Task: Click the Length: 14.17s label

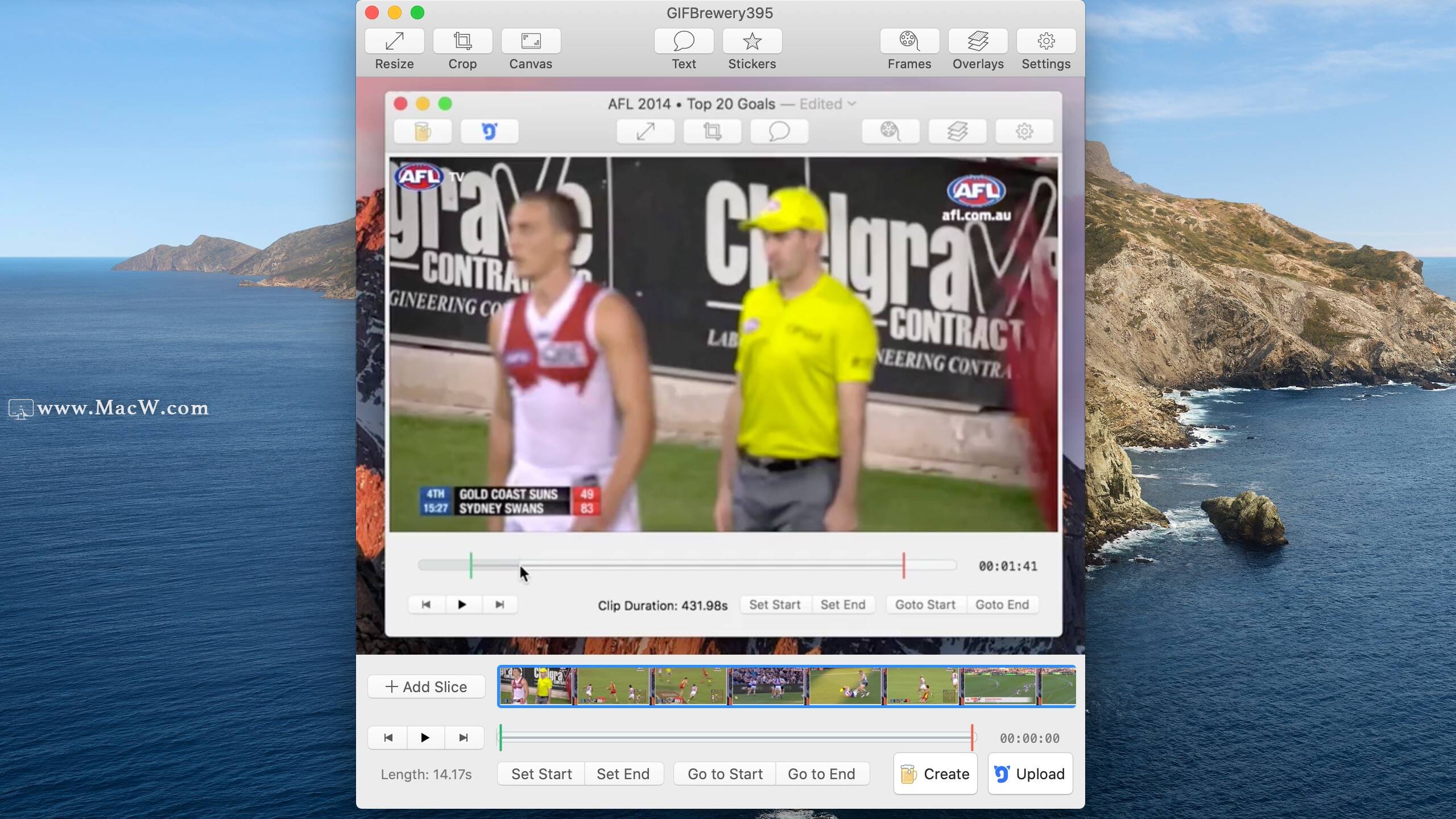Action: (x=426, y=775)
